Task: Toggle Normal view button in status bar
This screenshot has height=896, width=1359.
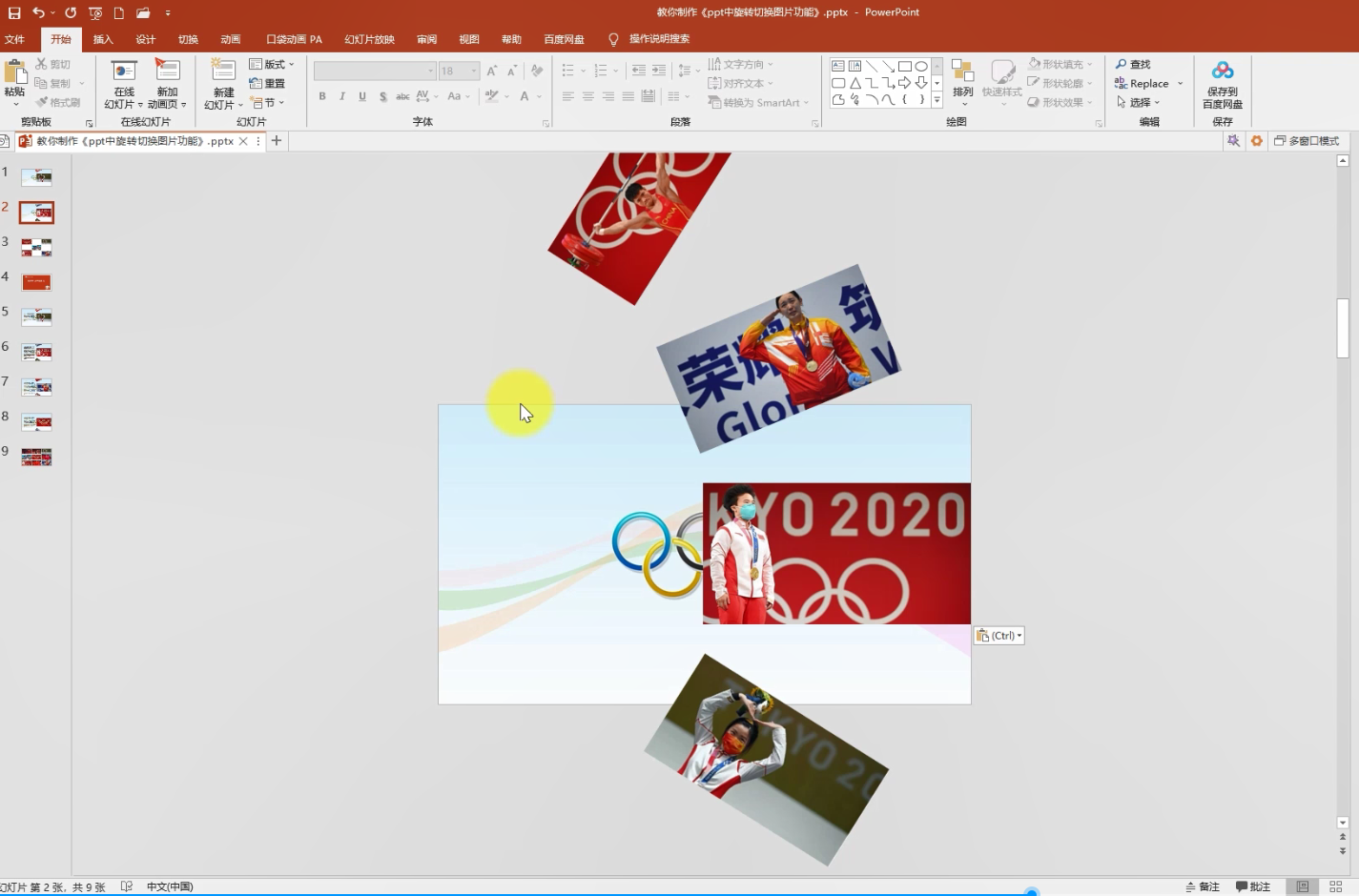Action: click(1302, 886)
